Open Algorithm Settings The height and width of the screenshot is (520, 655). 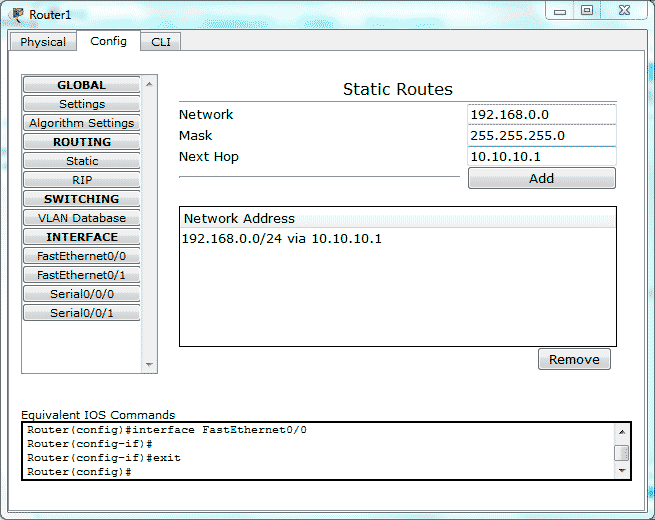coord(82,123)
